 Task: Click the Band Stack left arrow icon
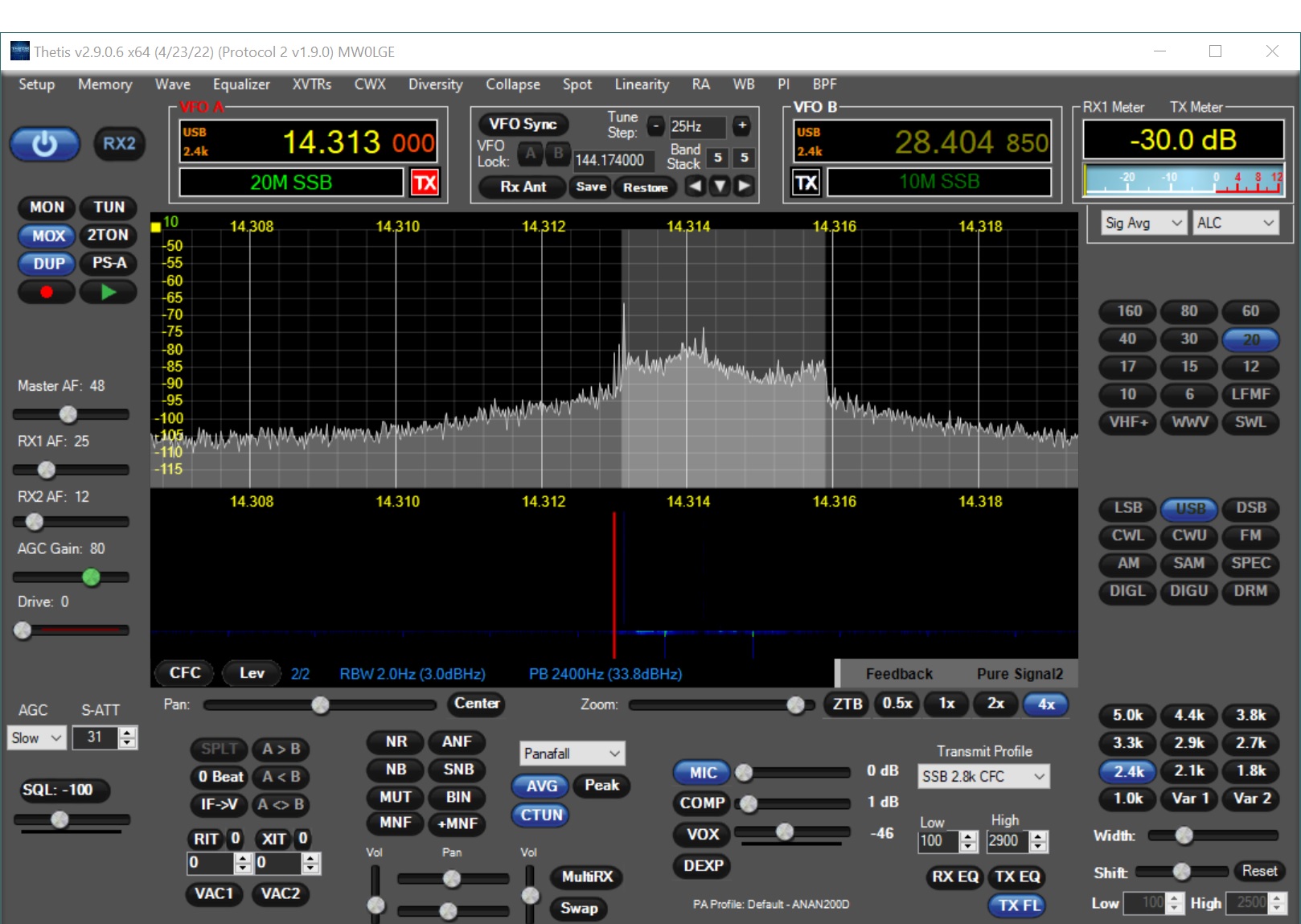tap(695, 187)
